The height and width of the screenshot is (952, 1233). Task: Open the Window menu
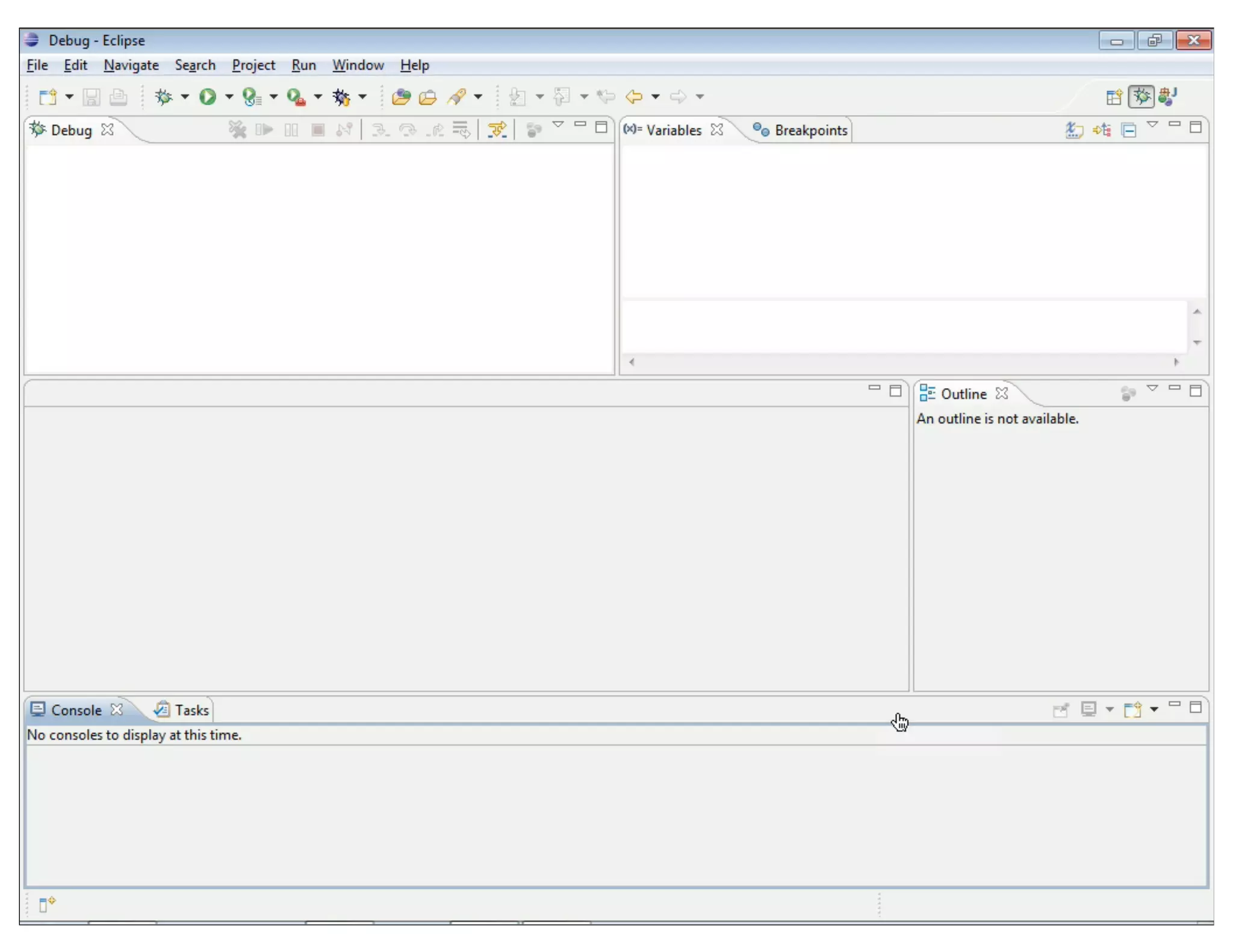(x=358, y=65)
